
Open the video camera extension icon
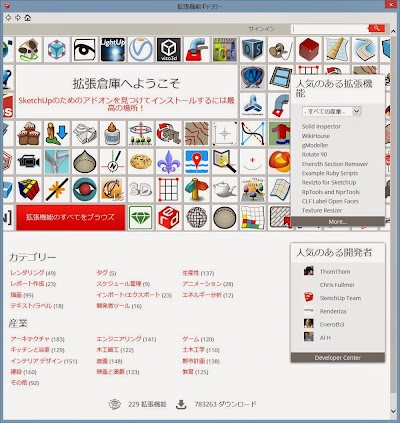pos(29,161)
